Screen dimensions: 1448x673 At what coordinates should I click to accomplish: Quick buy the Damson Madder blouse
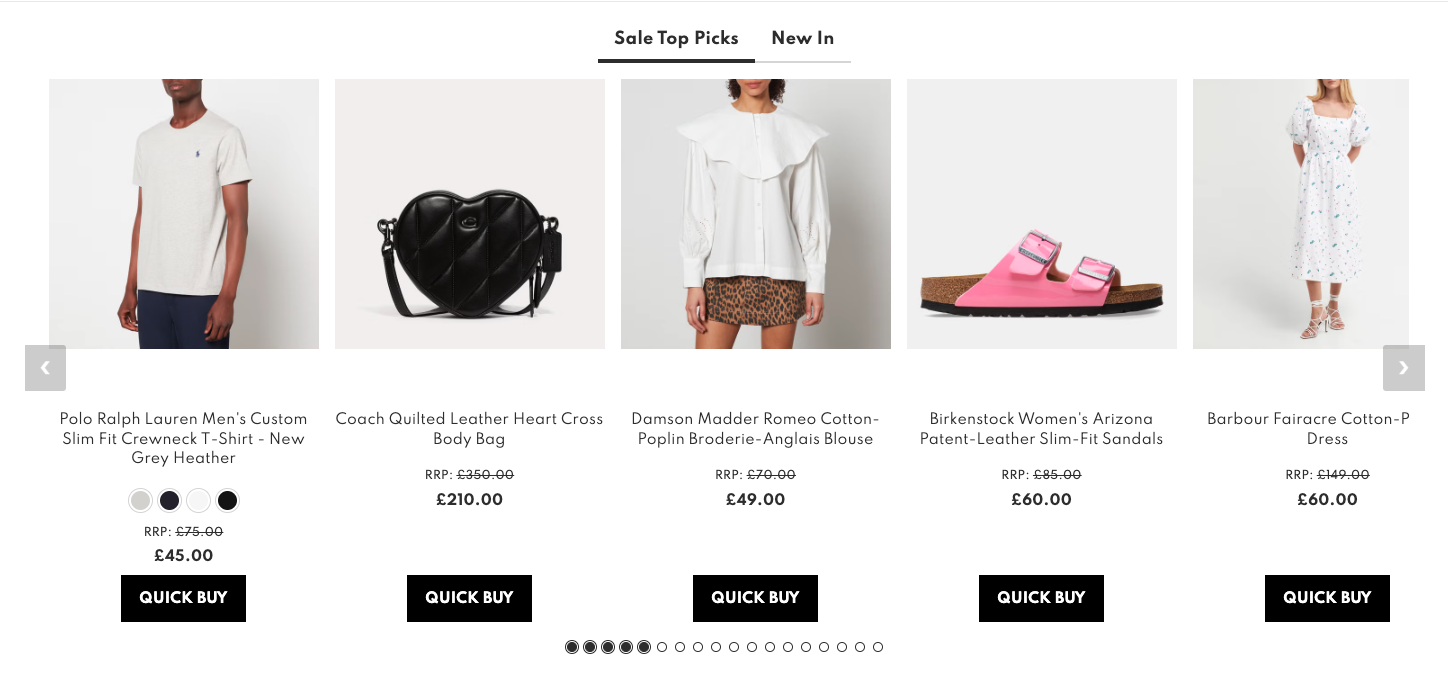[x=755, y=598]
